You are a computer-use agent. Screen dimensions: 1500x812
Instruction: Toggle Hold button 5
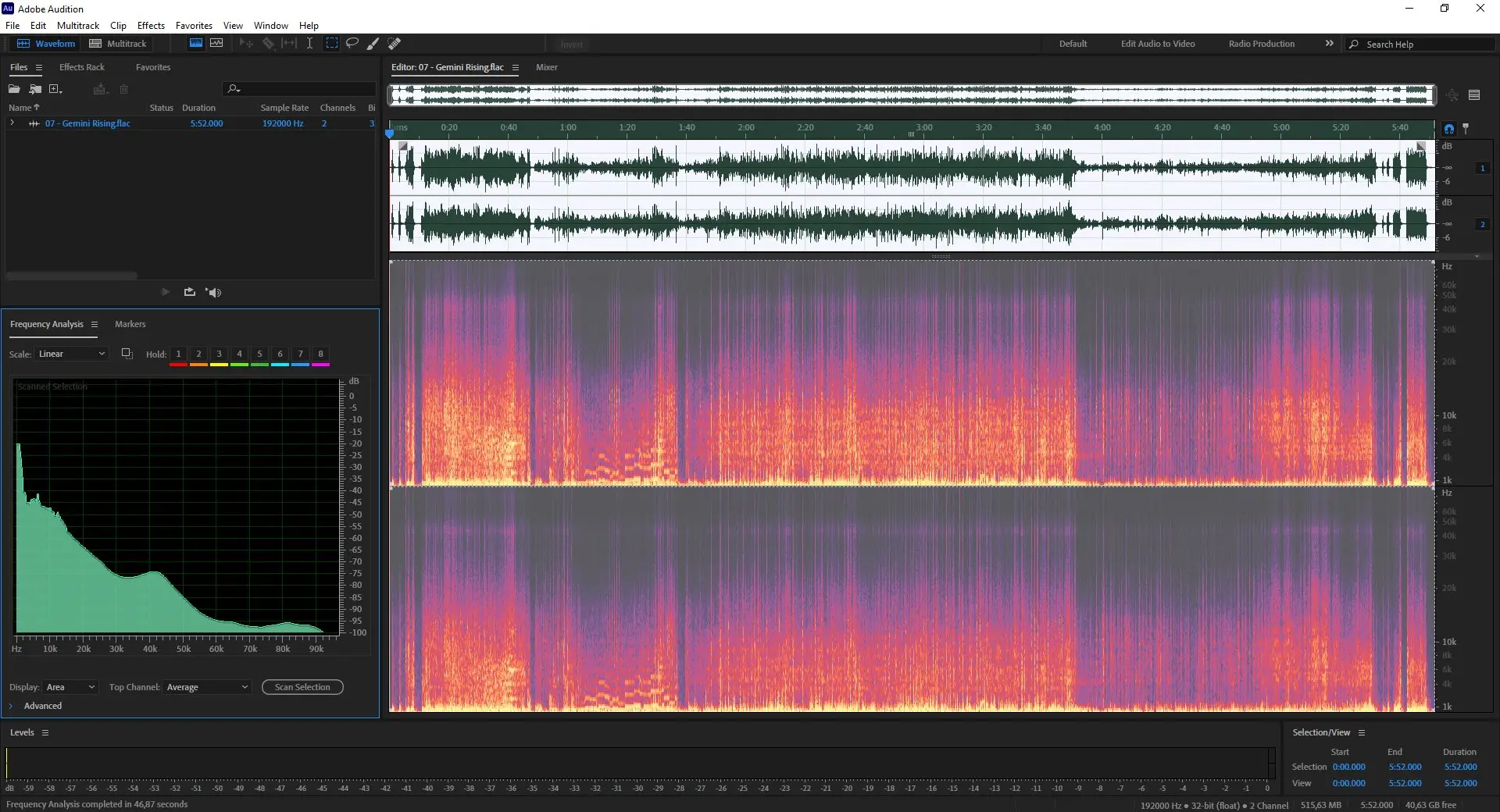point(259,354)
